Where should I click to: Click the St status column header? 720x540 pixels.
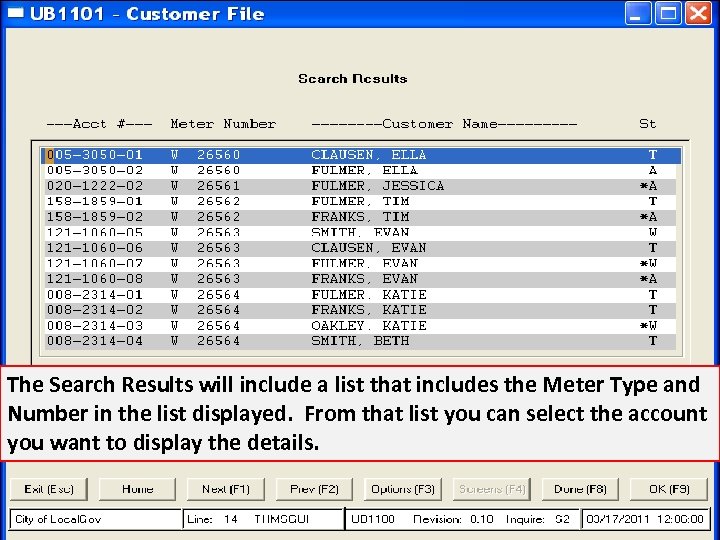647,124
